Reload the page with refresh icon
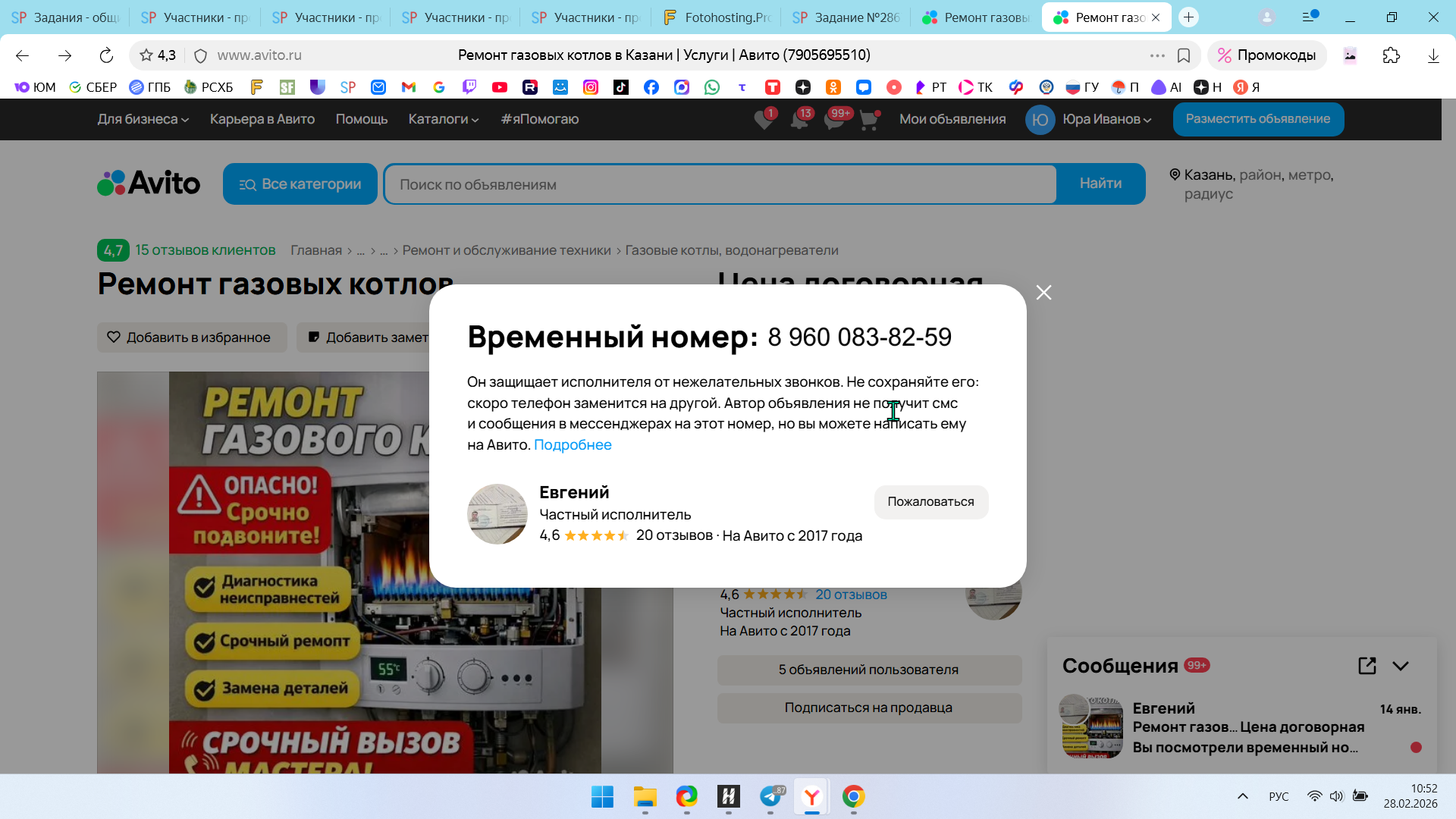 [106, 55]
